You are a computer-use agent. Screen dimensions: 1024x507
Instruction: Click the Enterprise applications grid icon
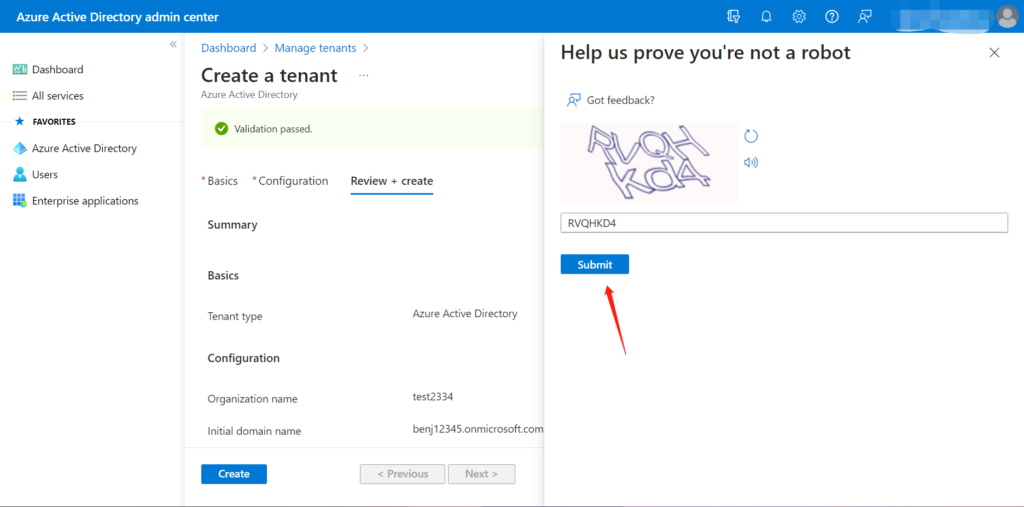point(20,201)
